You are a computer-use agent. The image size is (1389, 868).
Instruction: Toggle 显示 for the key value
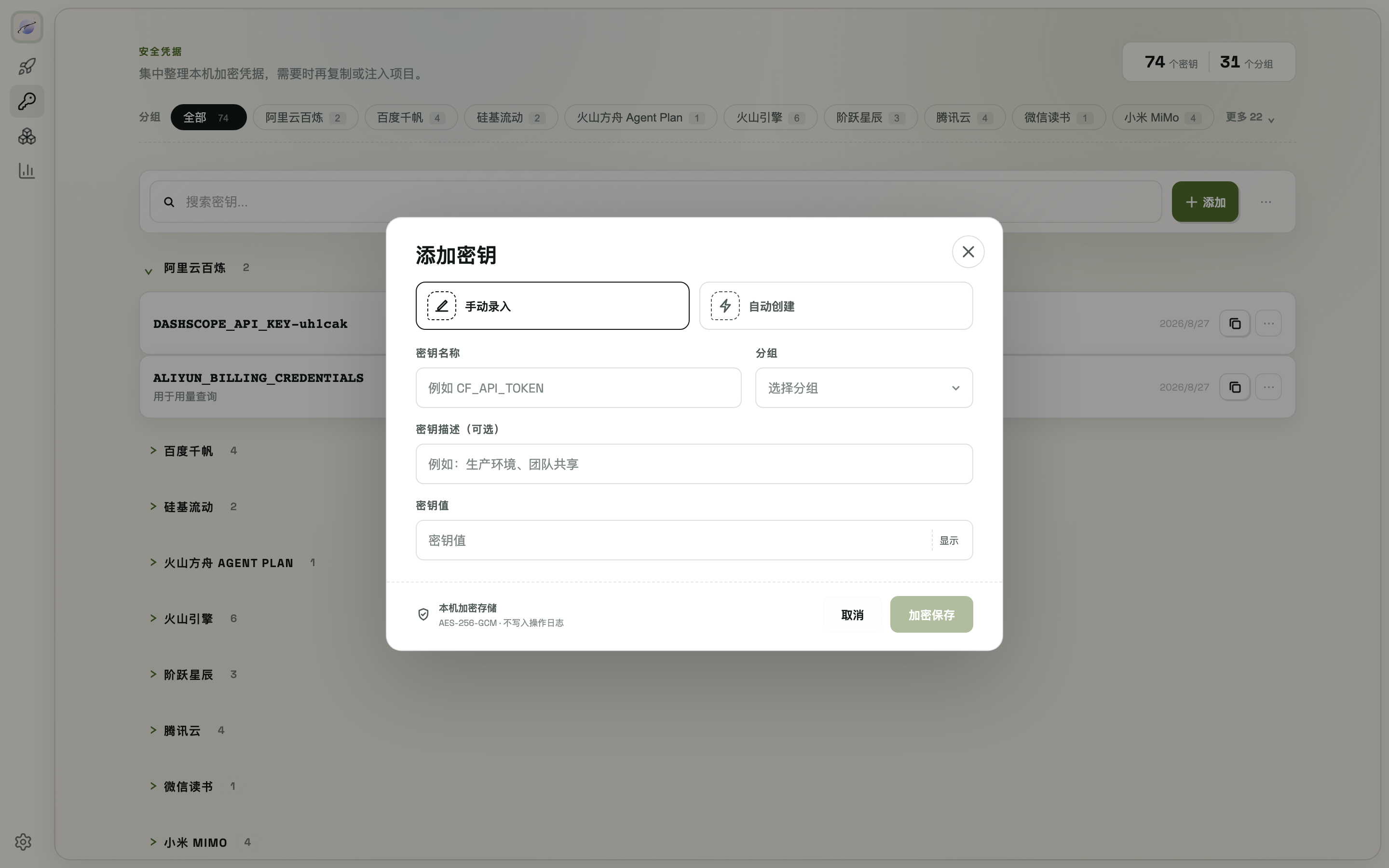click(949, 540)
